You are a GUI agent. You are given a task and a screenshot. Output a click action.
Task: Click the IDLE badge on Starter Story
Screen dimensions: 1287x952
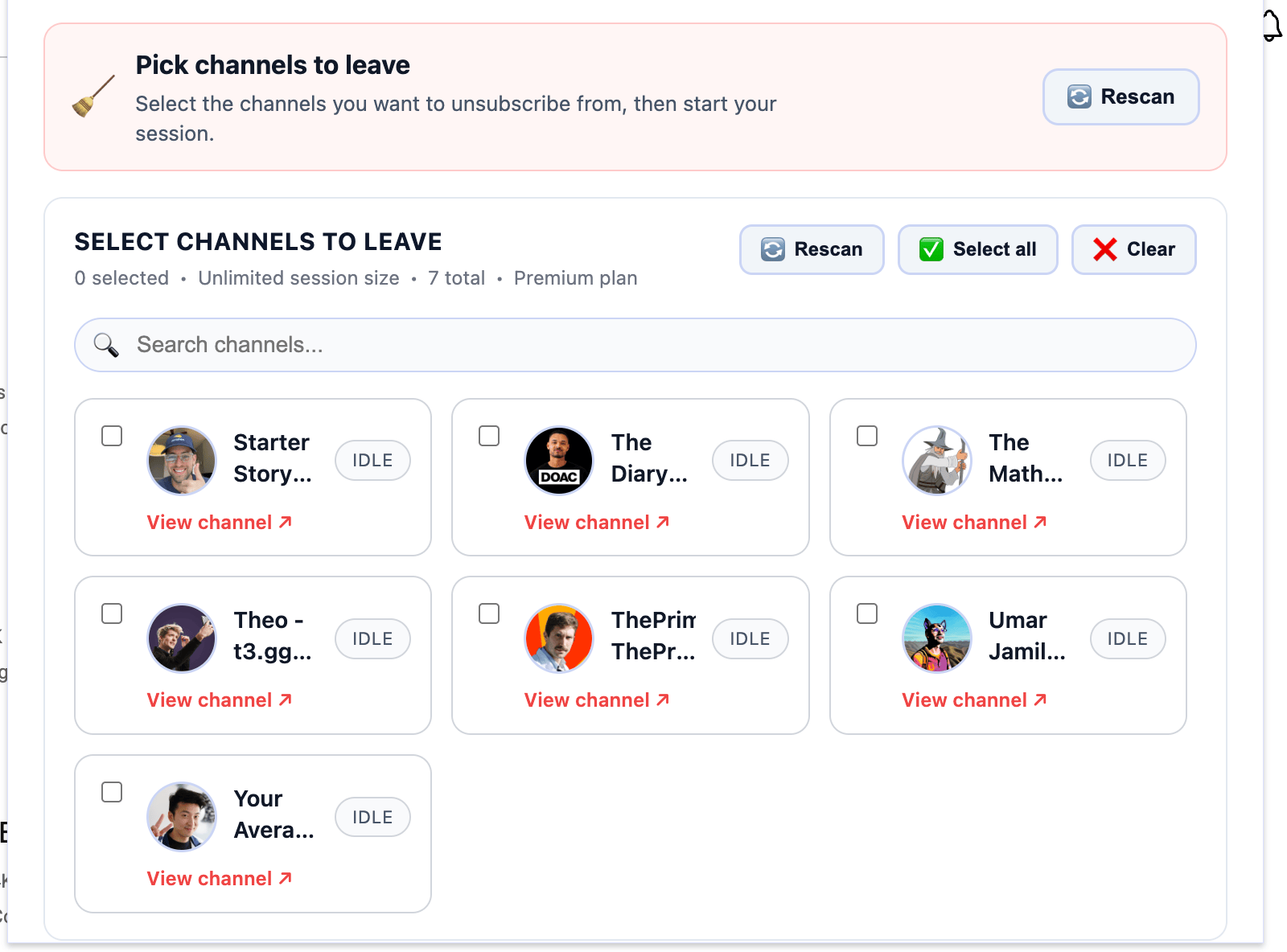pos(372,460)
